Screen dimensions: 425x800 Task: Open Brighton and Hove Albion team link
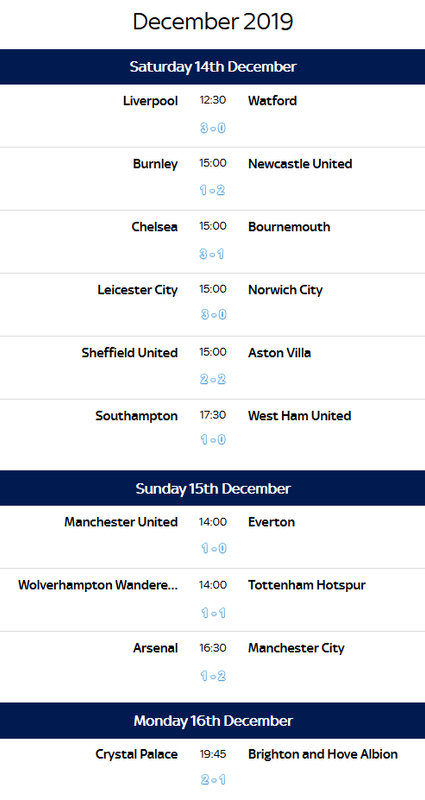click(323, 754)
